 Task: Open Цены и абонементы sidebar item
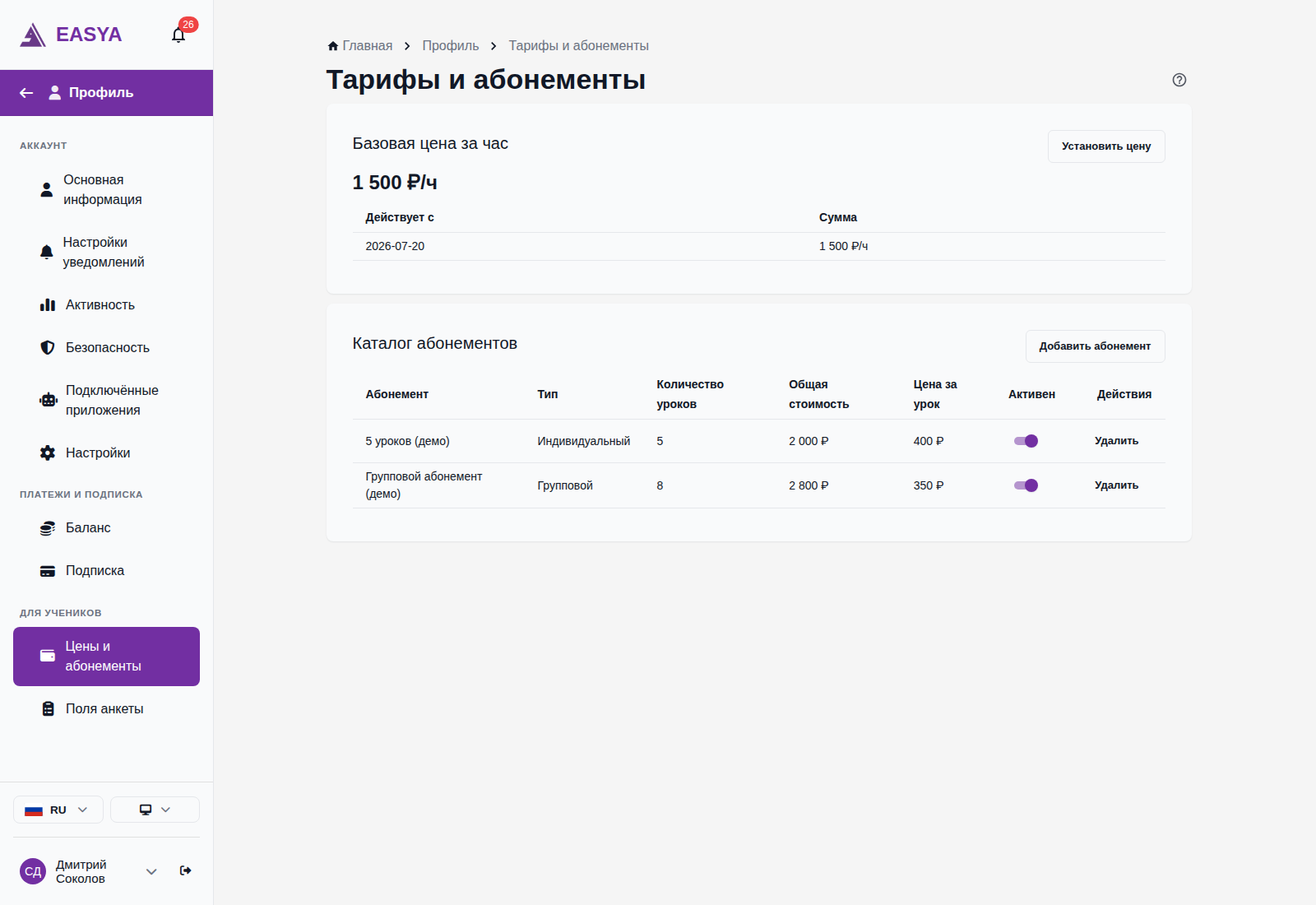pyautogui.click(x=107, y=657)
